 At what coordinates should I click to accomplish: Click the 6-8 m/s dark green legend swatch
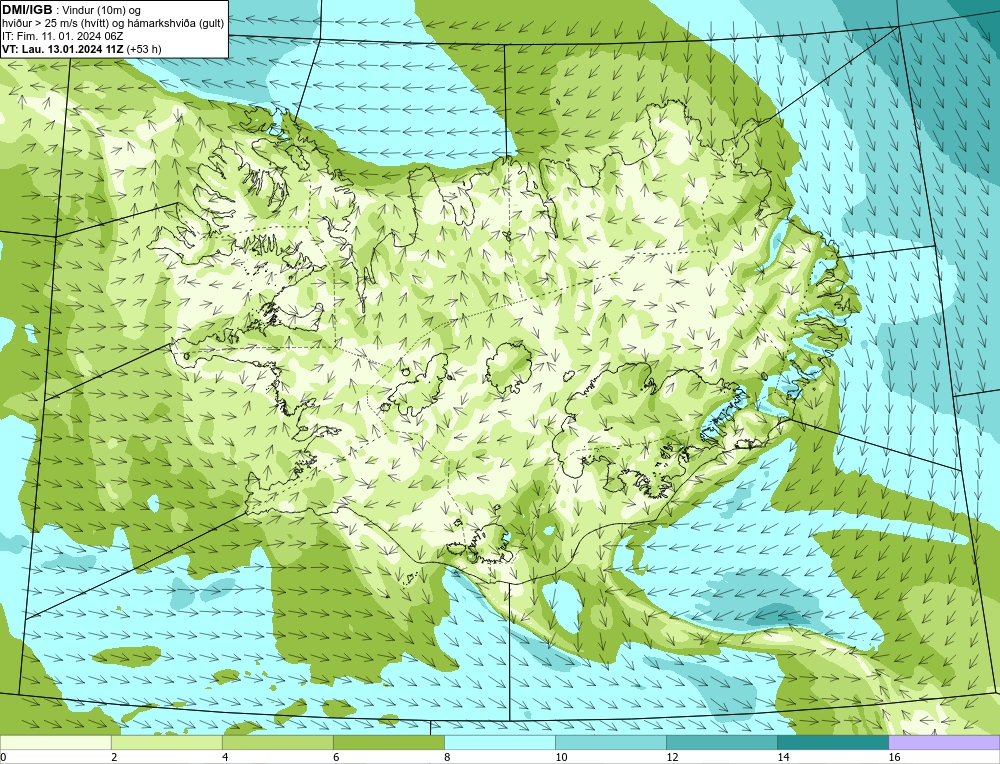388,742
